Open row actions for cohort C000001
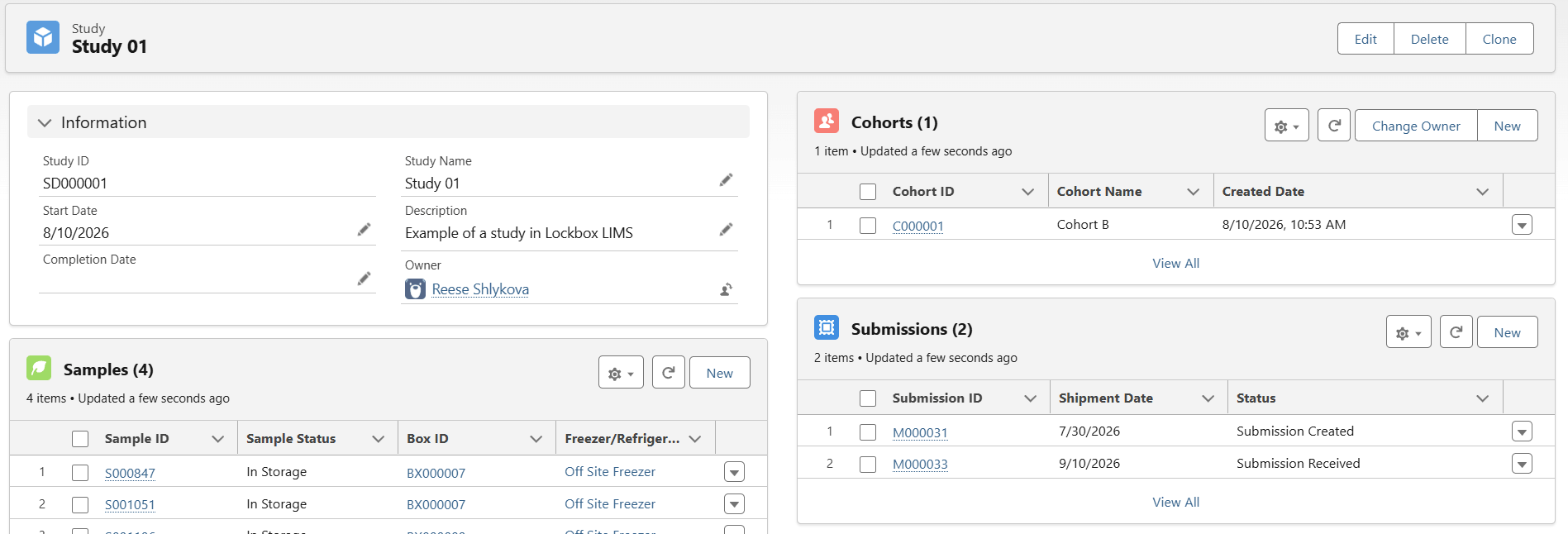The height and width of the screenshot is (534, 1568). tap(1522, 225)
